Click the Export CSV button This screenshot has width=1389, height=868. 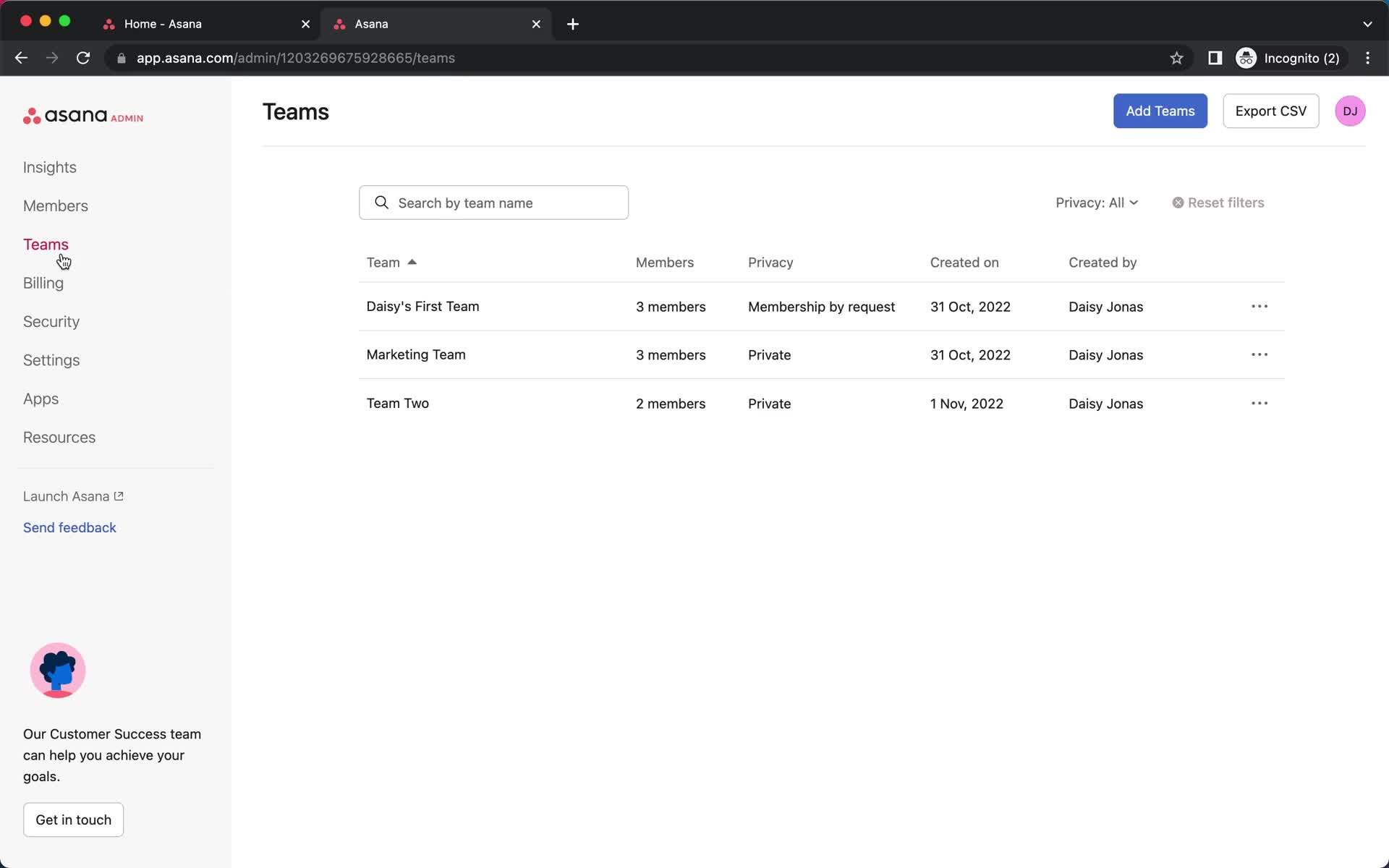1270,111
